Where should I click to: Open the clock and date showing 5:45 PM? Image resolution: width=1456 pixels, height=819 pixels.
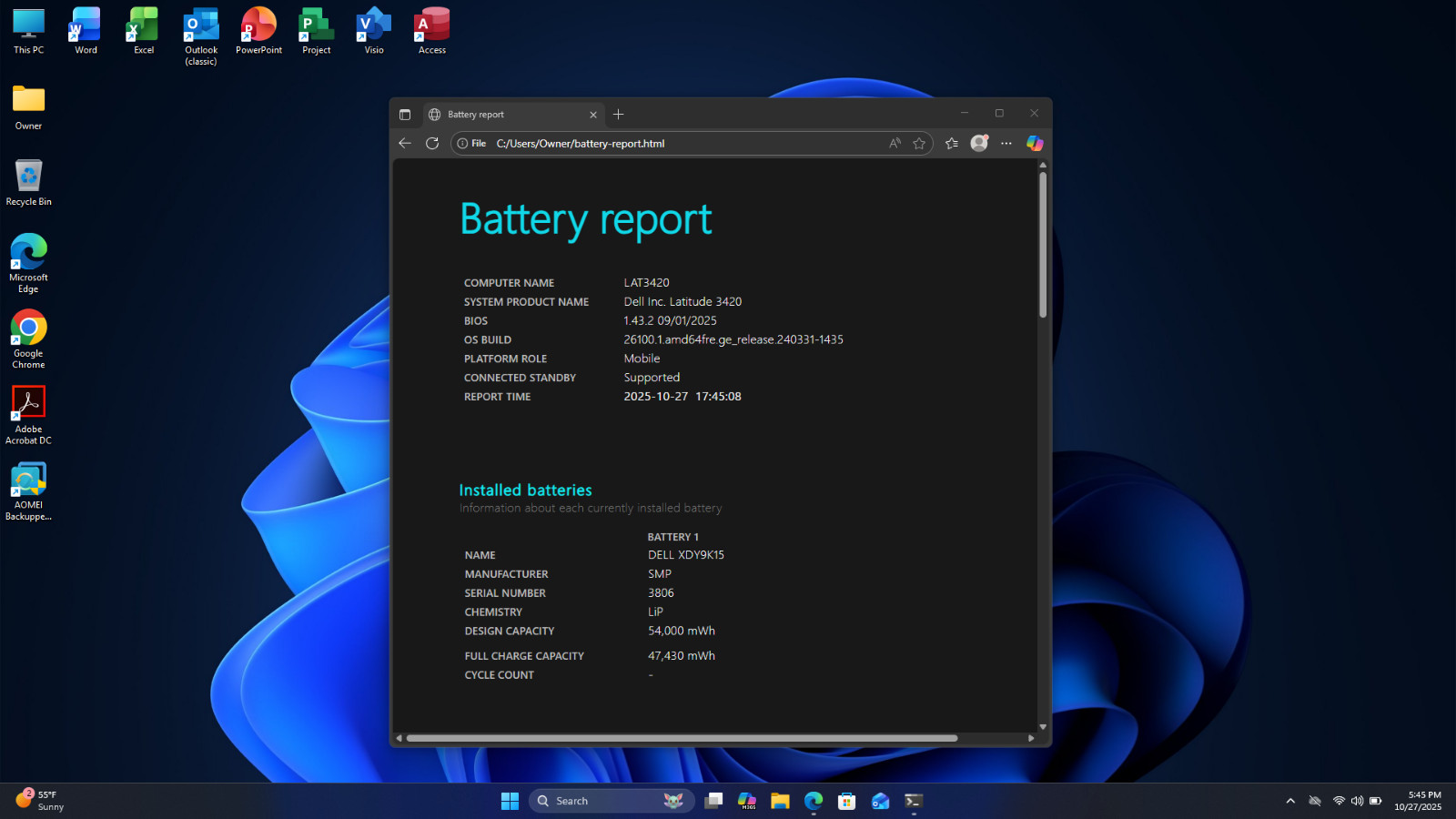(x=1418, y=801)
